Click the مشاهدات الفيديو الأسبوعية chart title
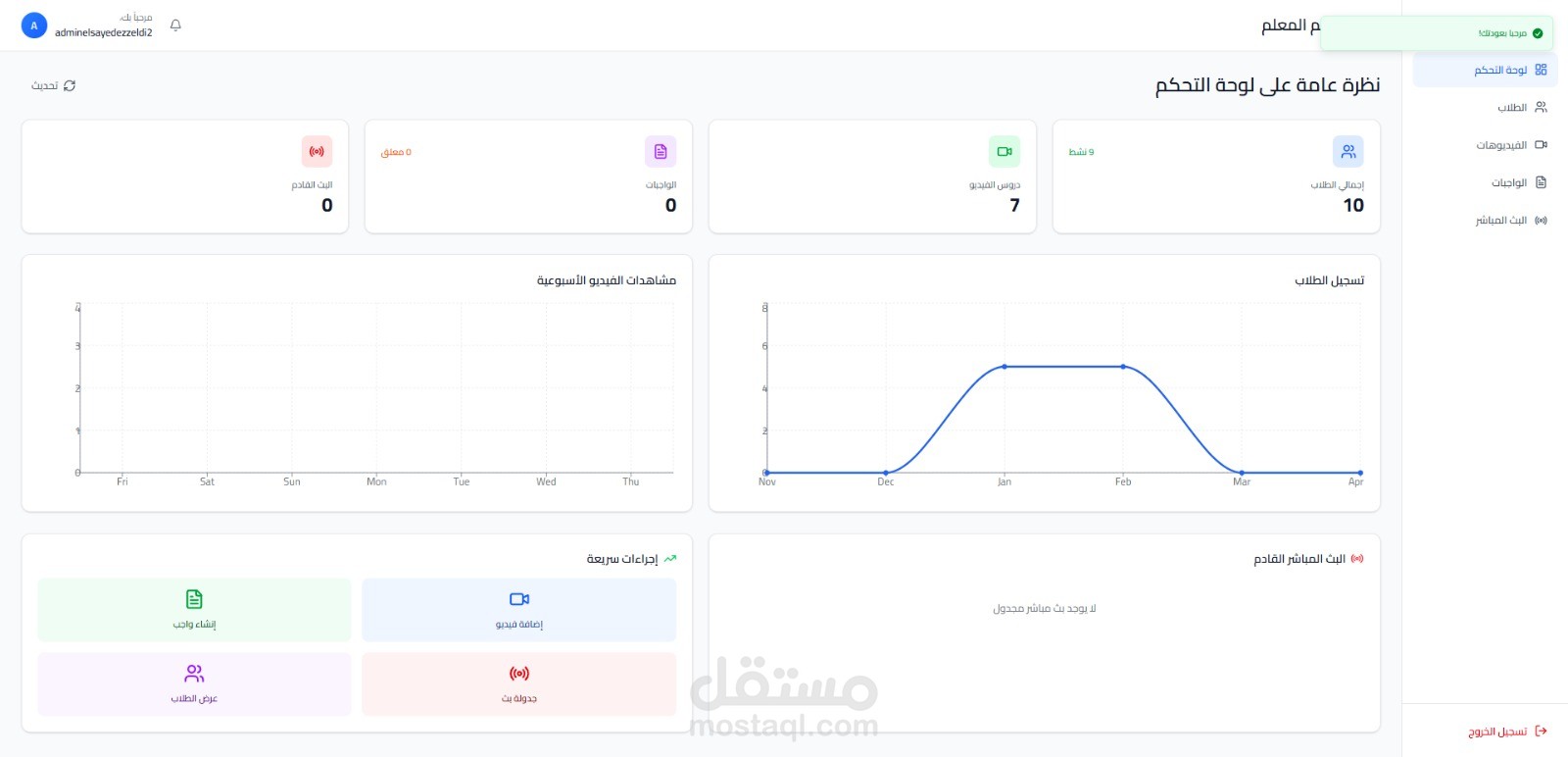 tap(607, 280)
